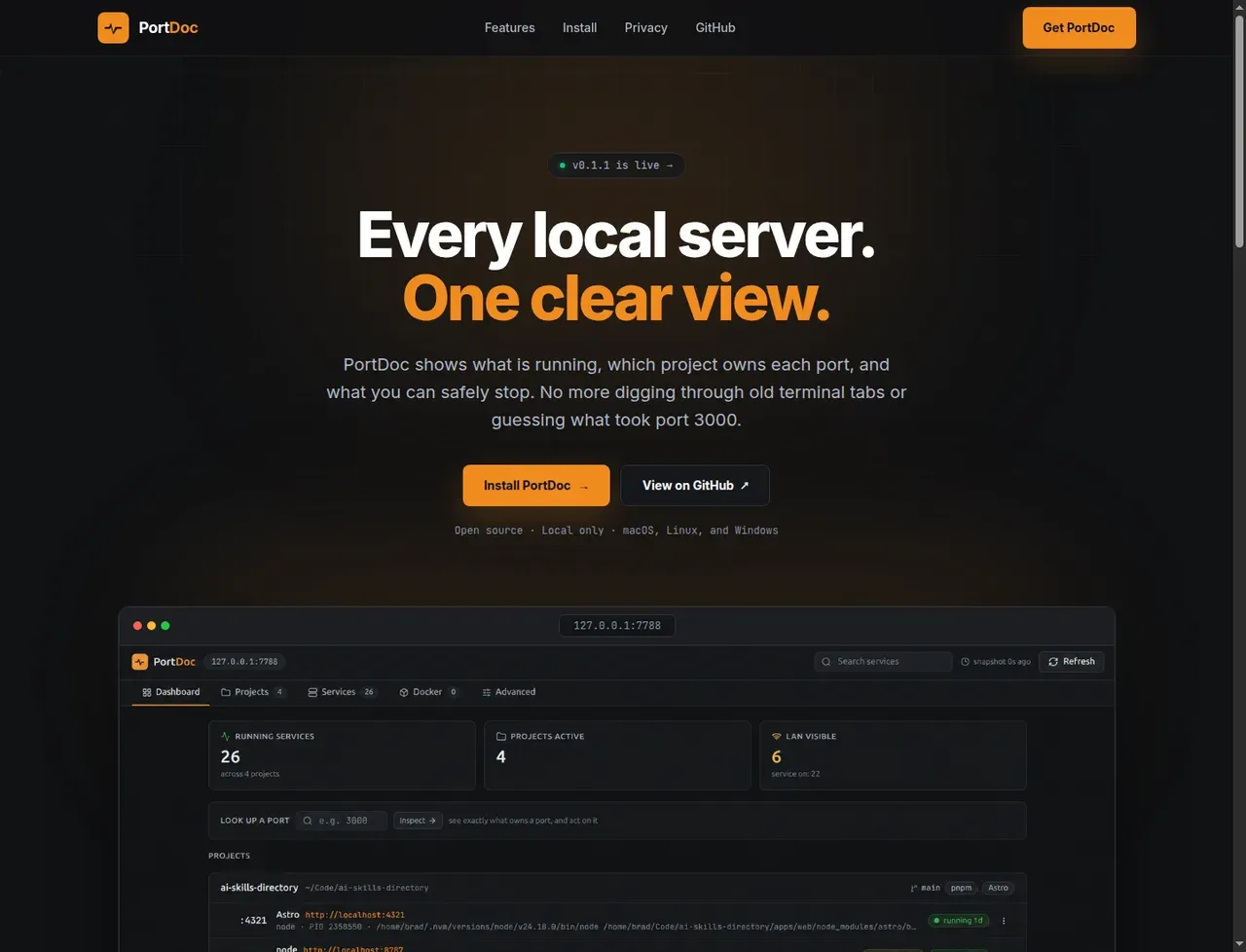The height and width of the screenshot is (952, 1246).
Task: Click the service on: 22 caption
Action: click(x=795, y=775)
